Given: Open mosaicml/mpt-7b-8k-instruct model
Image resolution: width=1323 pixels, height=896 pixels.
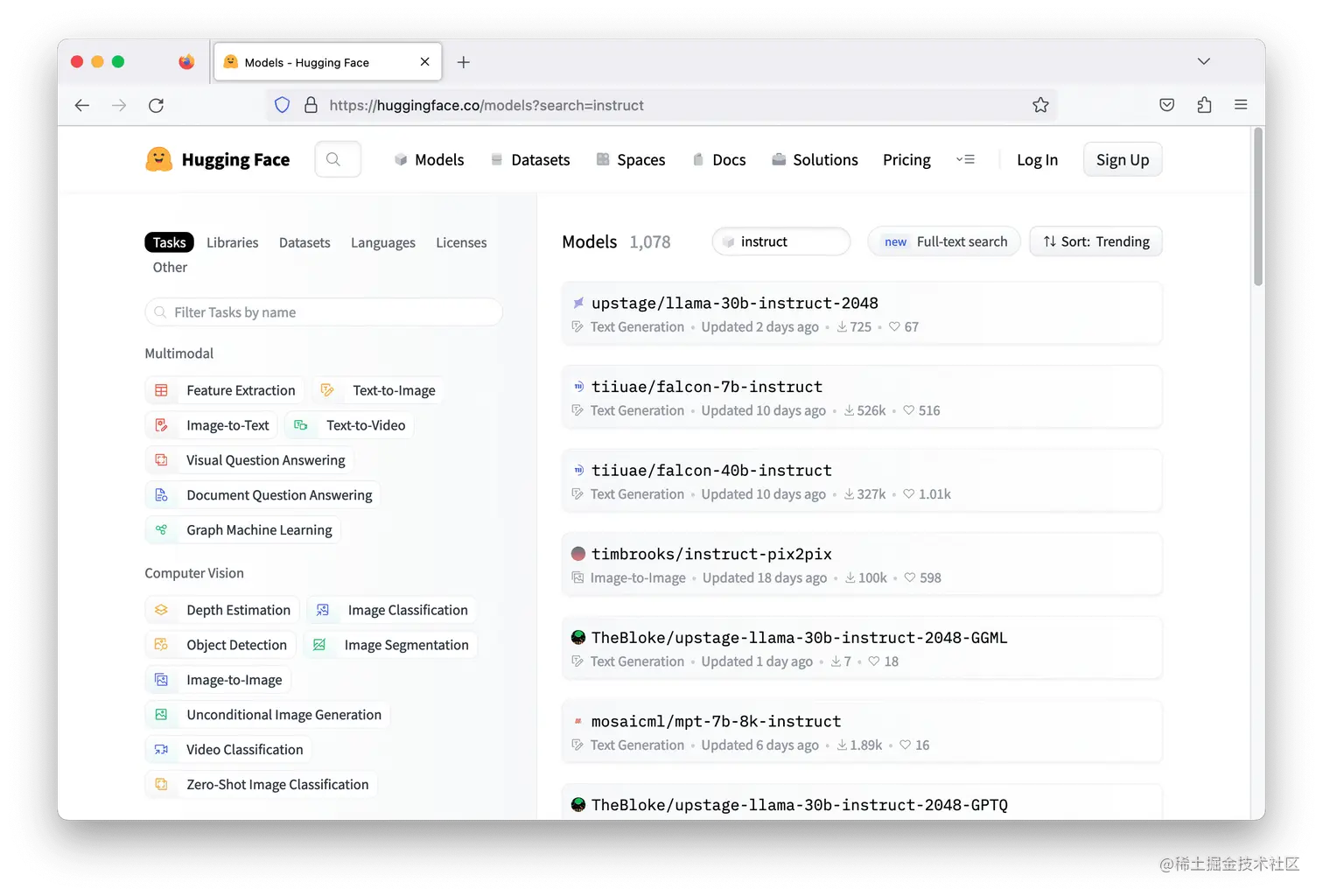Looking at the screenshot, I should click(x=862, y=731).
